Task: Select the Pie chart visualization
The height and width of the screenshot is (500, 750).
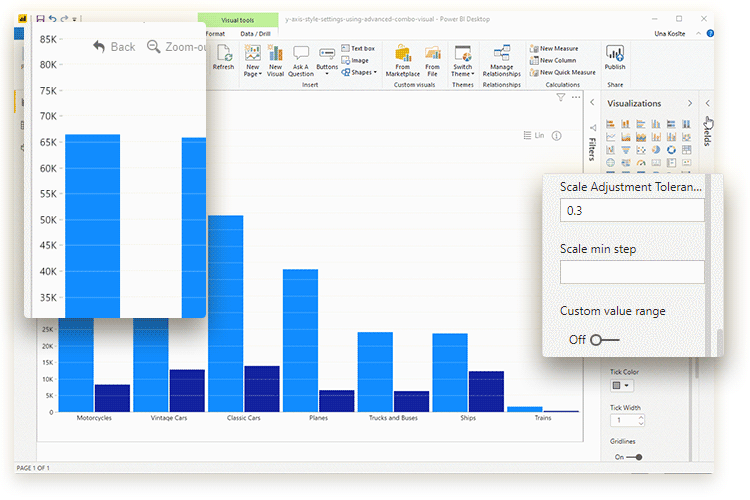Action: pyautogui.click(x=656, y=150)
